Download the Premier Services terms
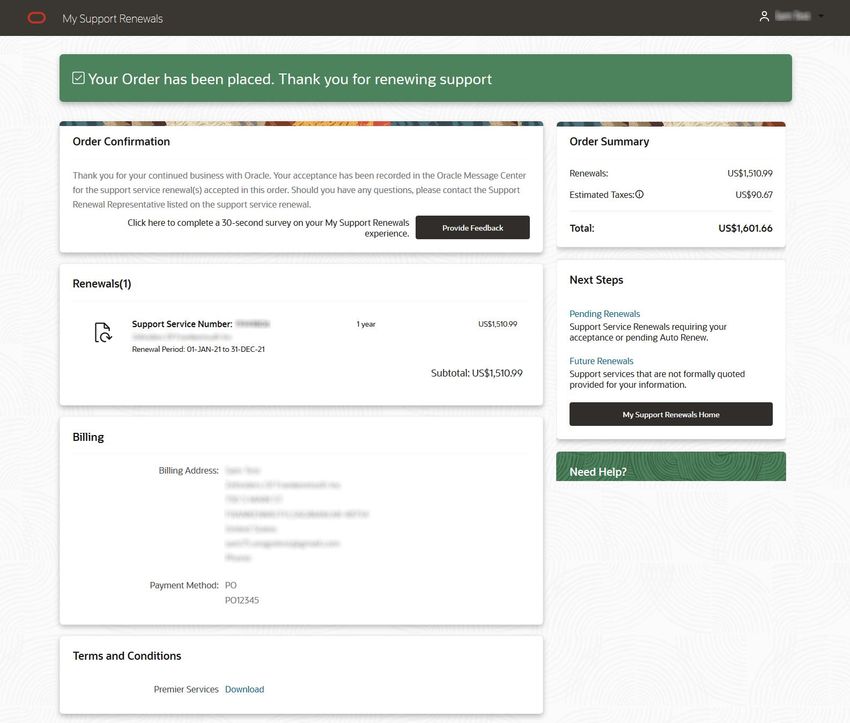Image resolution: width=850 pixels, height=723 pixels. (244, 689)
